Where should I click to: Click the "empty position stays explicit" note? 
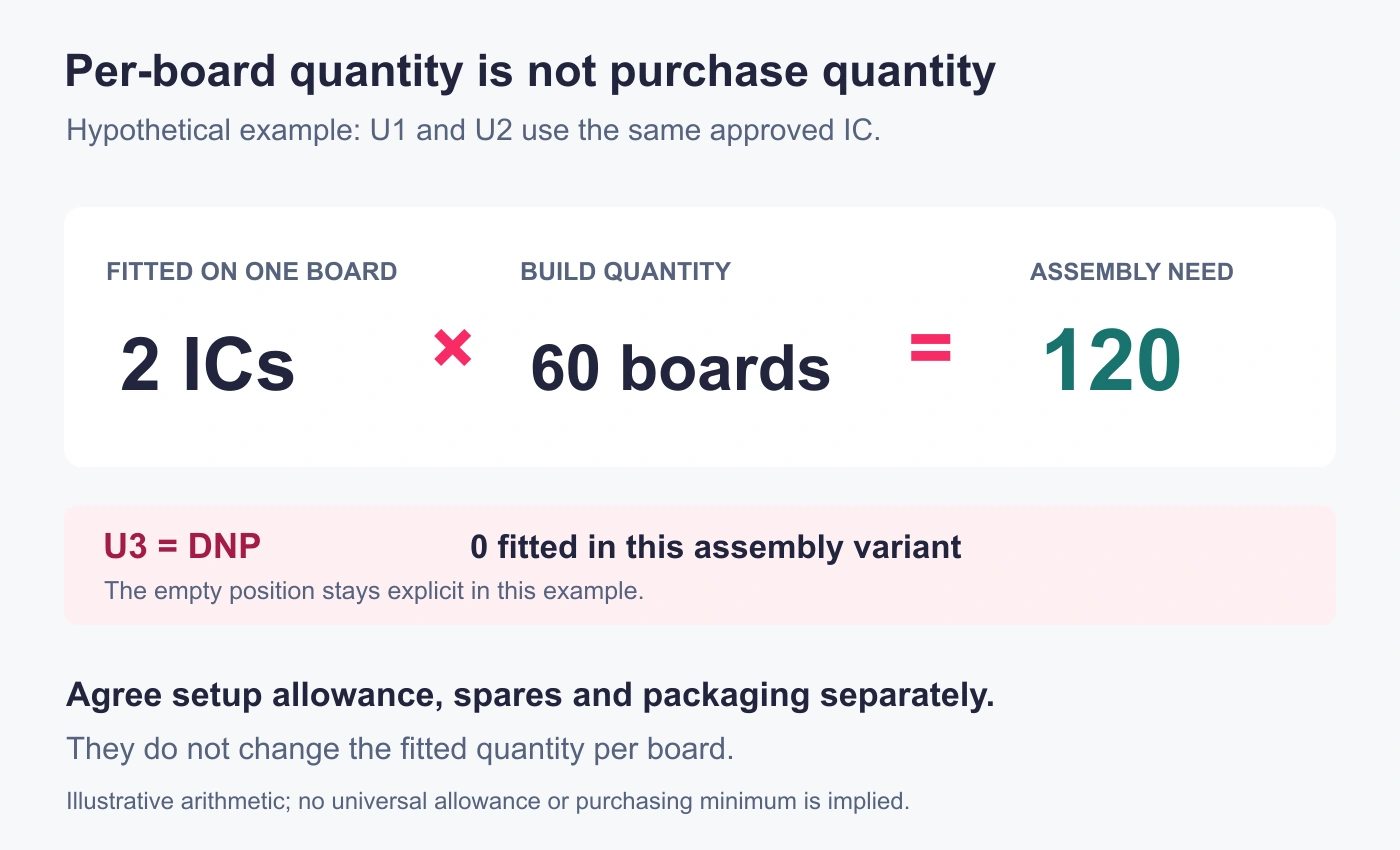[x=374, y=590]
